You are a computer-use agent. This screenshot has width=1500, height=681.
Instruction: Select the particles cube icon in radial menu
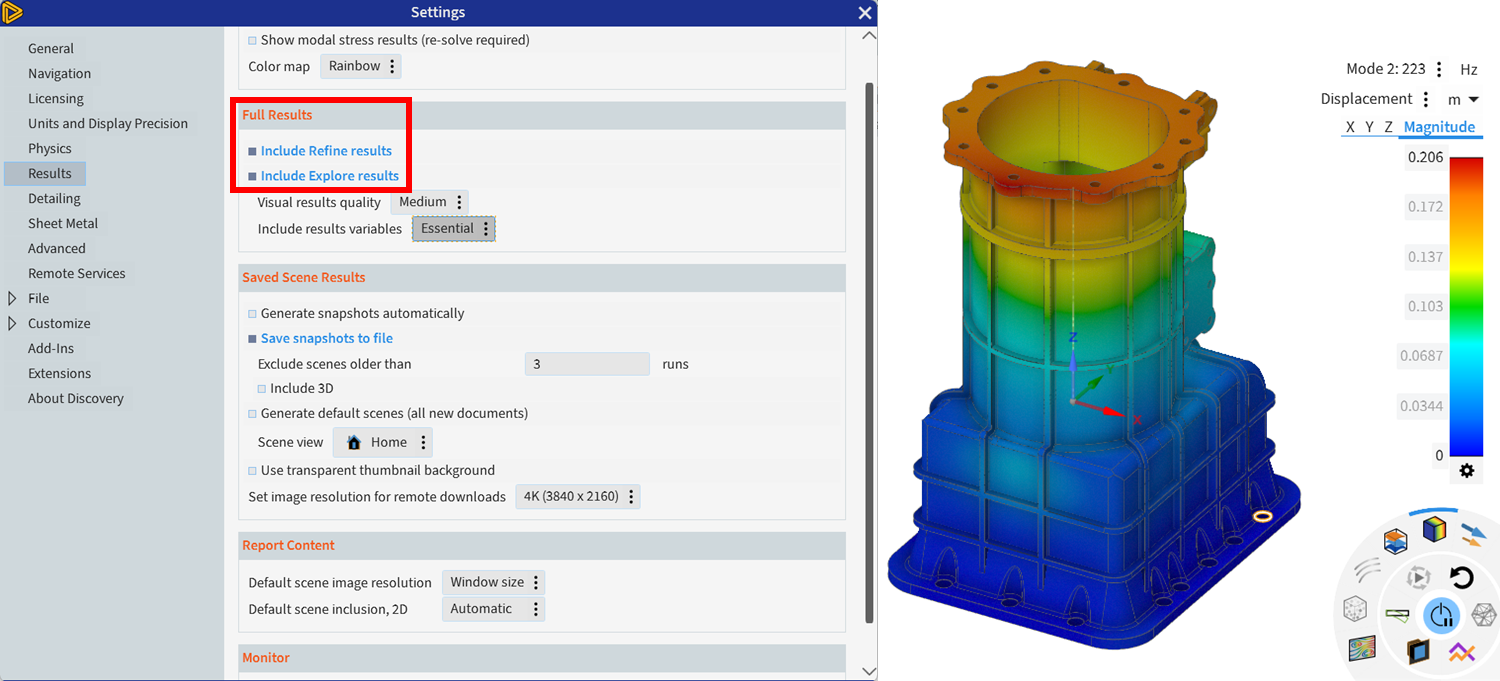click(1355, 608)
